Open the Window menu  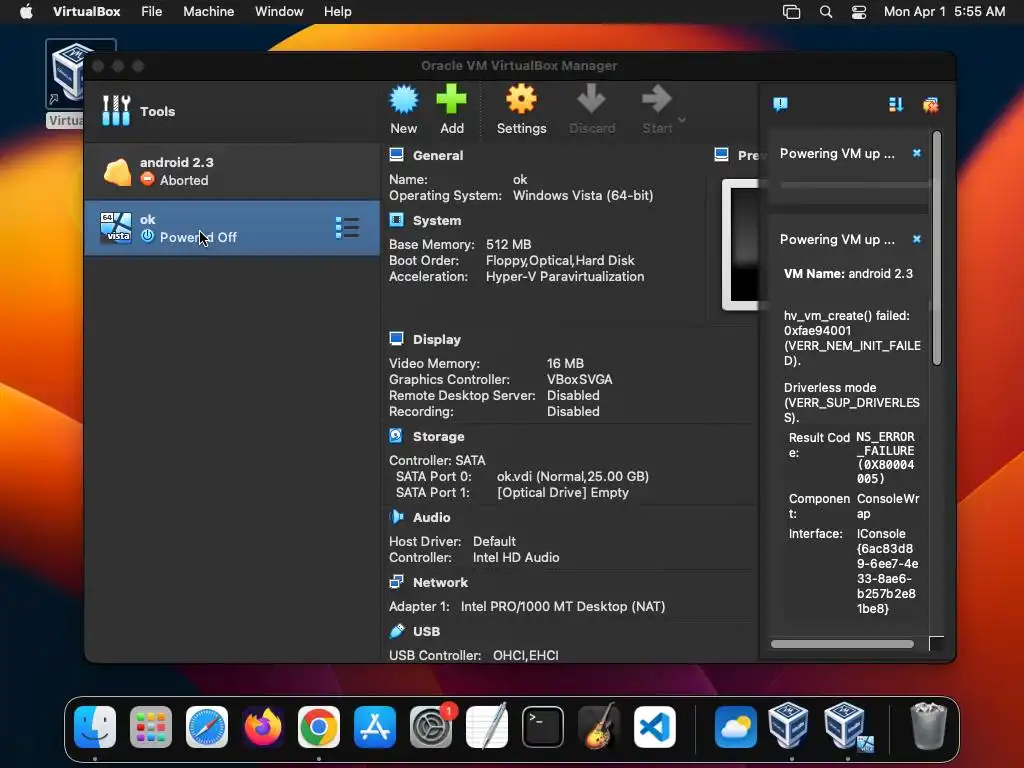pos(279,11)
